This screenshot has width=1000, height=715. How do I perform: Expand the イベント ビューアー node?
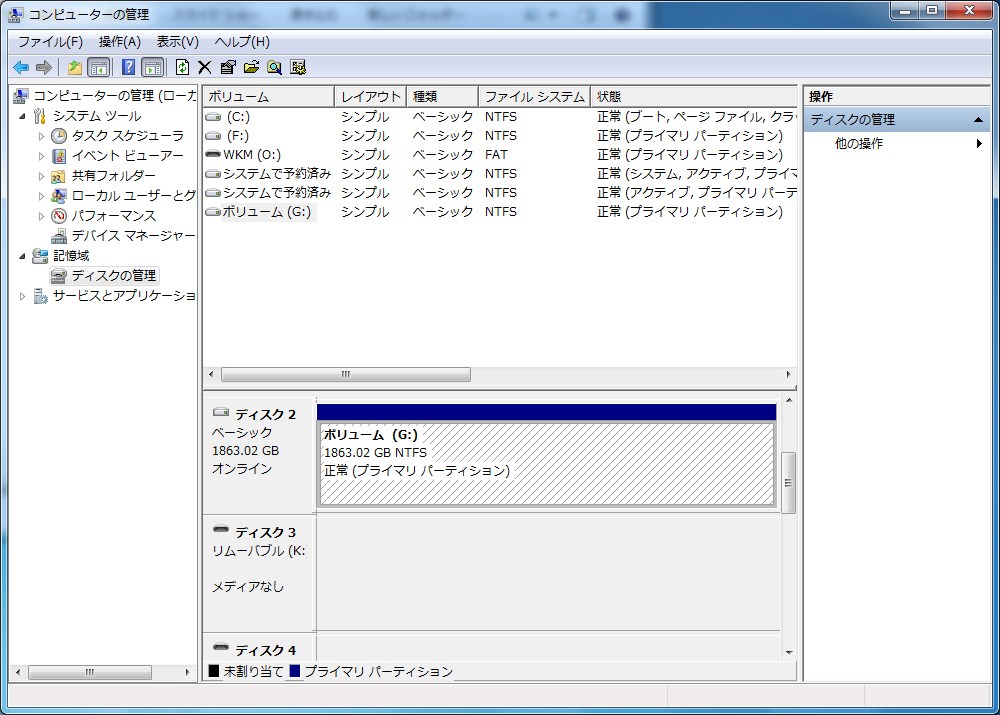tap(41, 156)
